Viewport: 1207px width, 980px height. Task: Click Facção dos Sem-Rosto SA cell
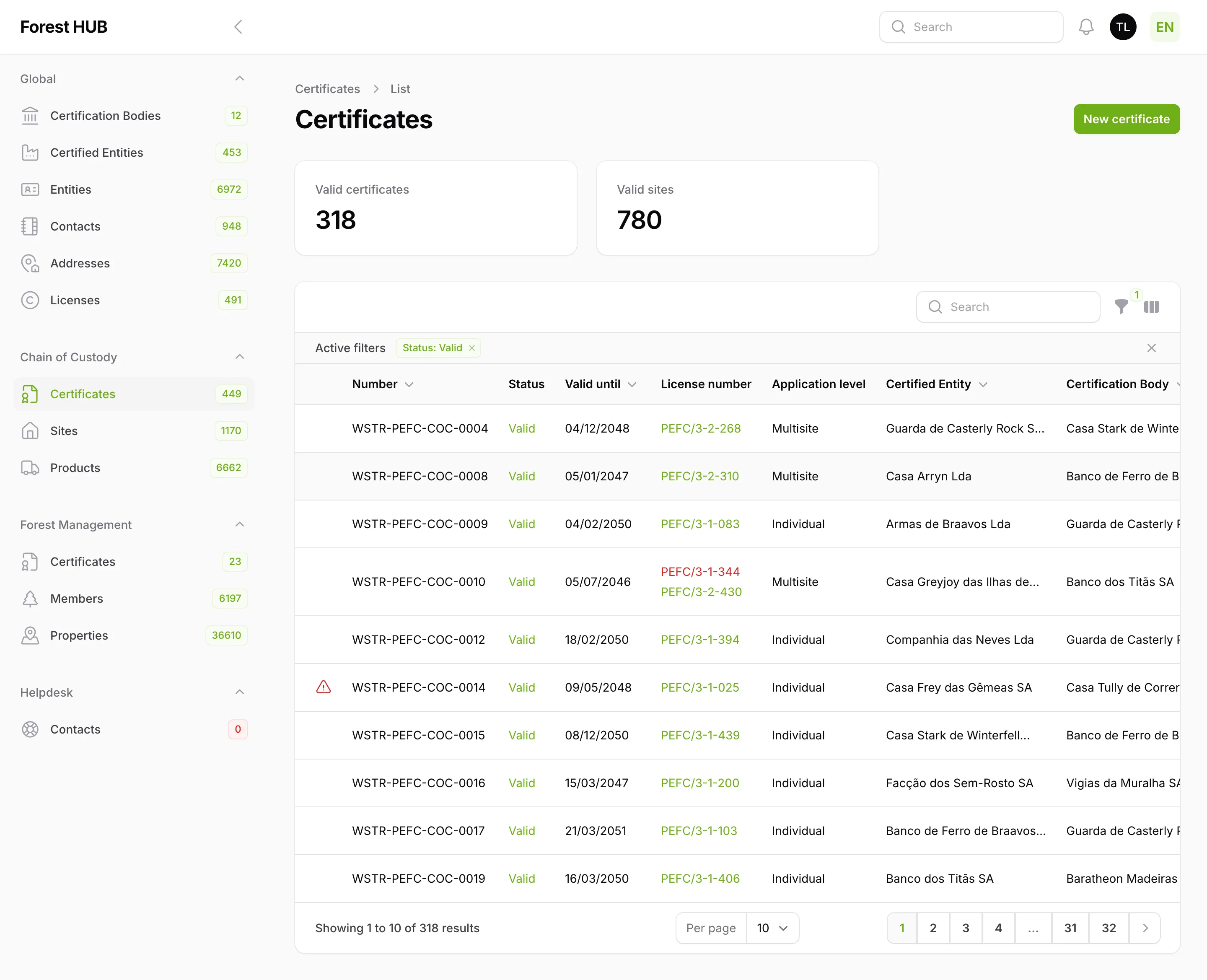(x=959, y=783)
